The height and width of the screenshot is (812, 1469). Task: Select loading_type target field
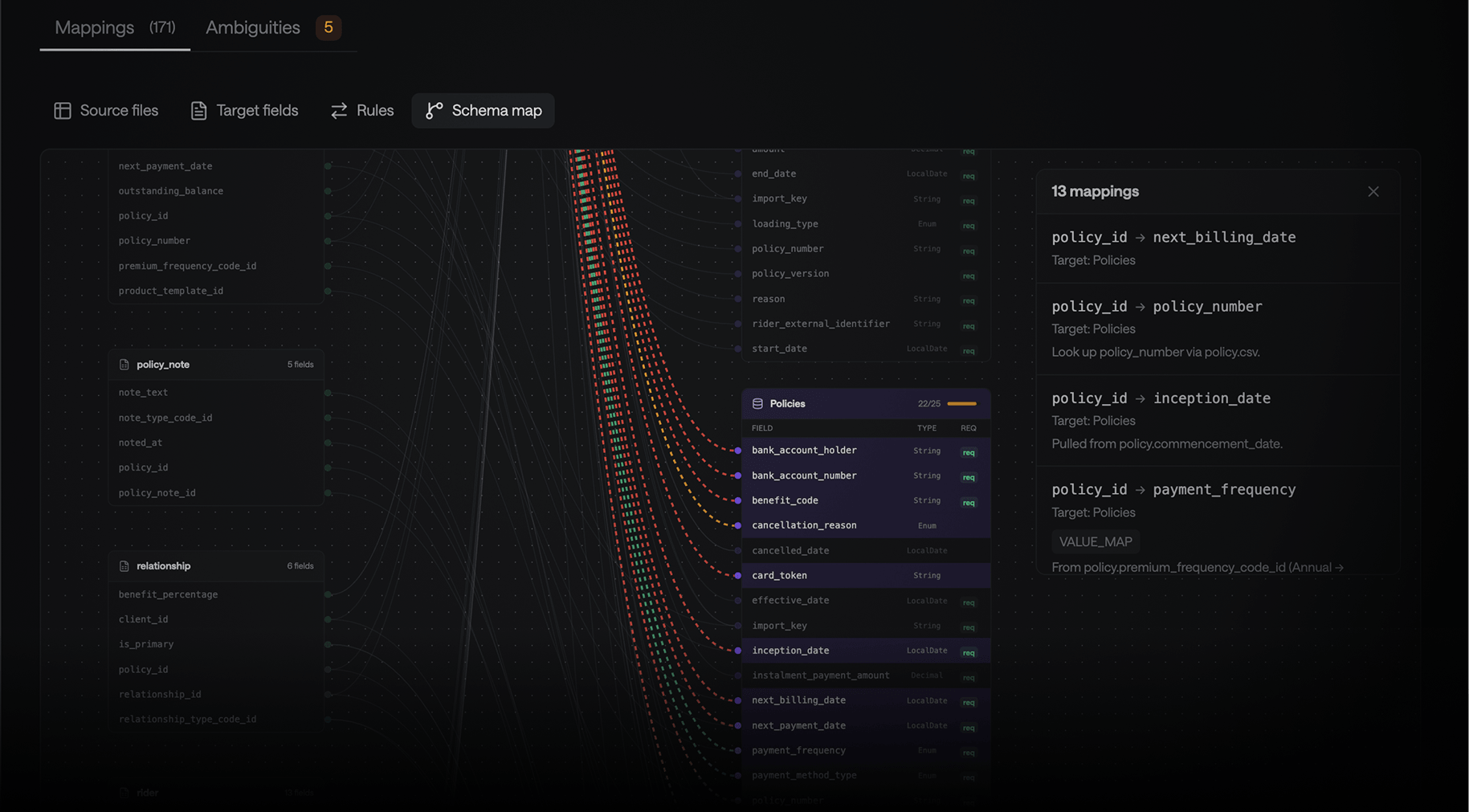(x=866, y=224)
